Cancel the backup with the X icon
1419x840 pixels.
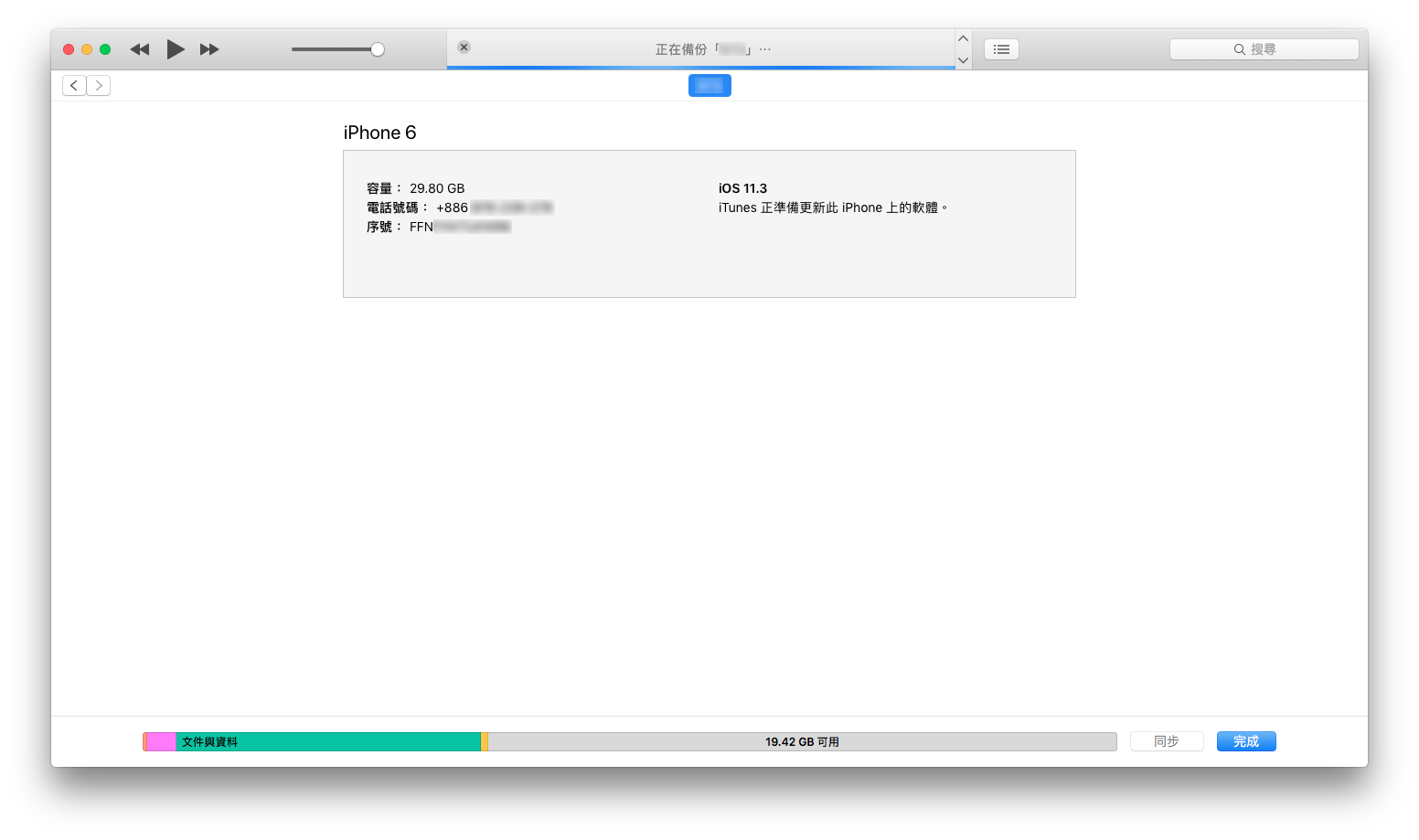coord(464,48)
